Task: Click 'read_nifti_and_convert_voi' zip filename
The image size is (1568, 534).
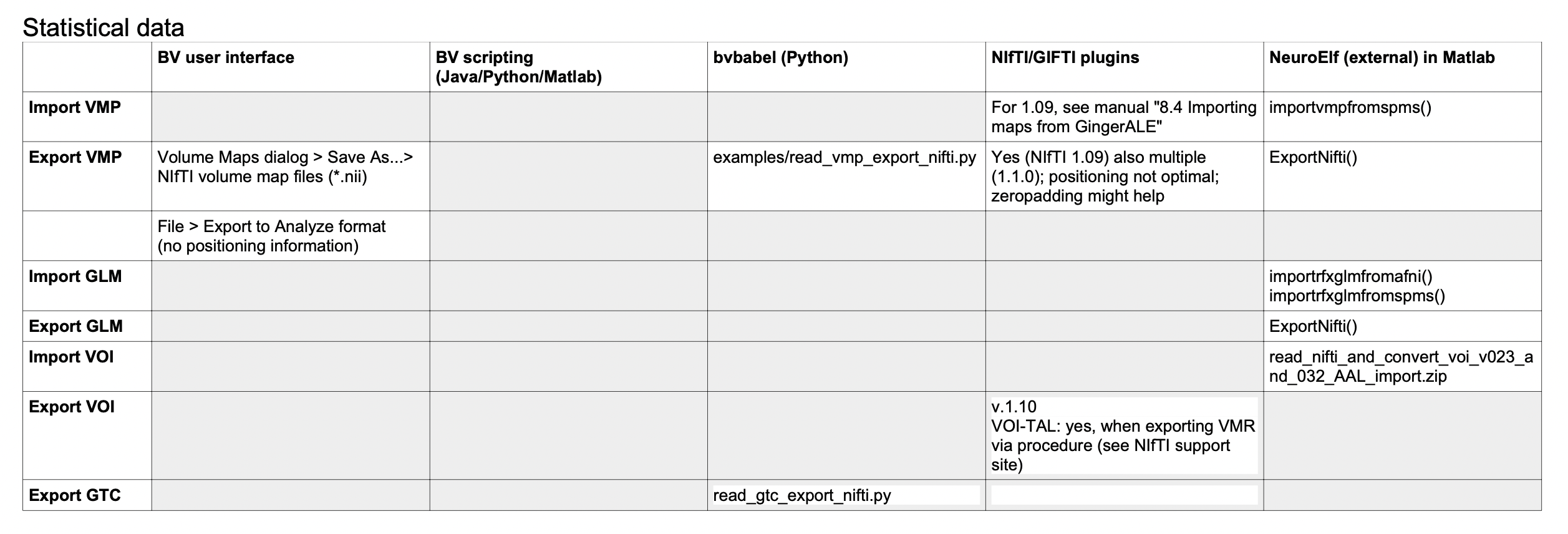Action: (x=1401, y=366)
